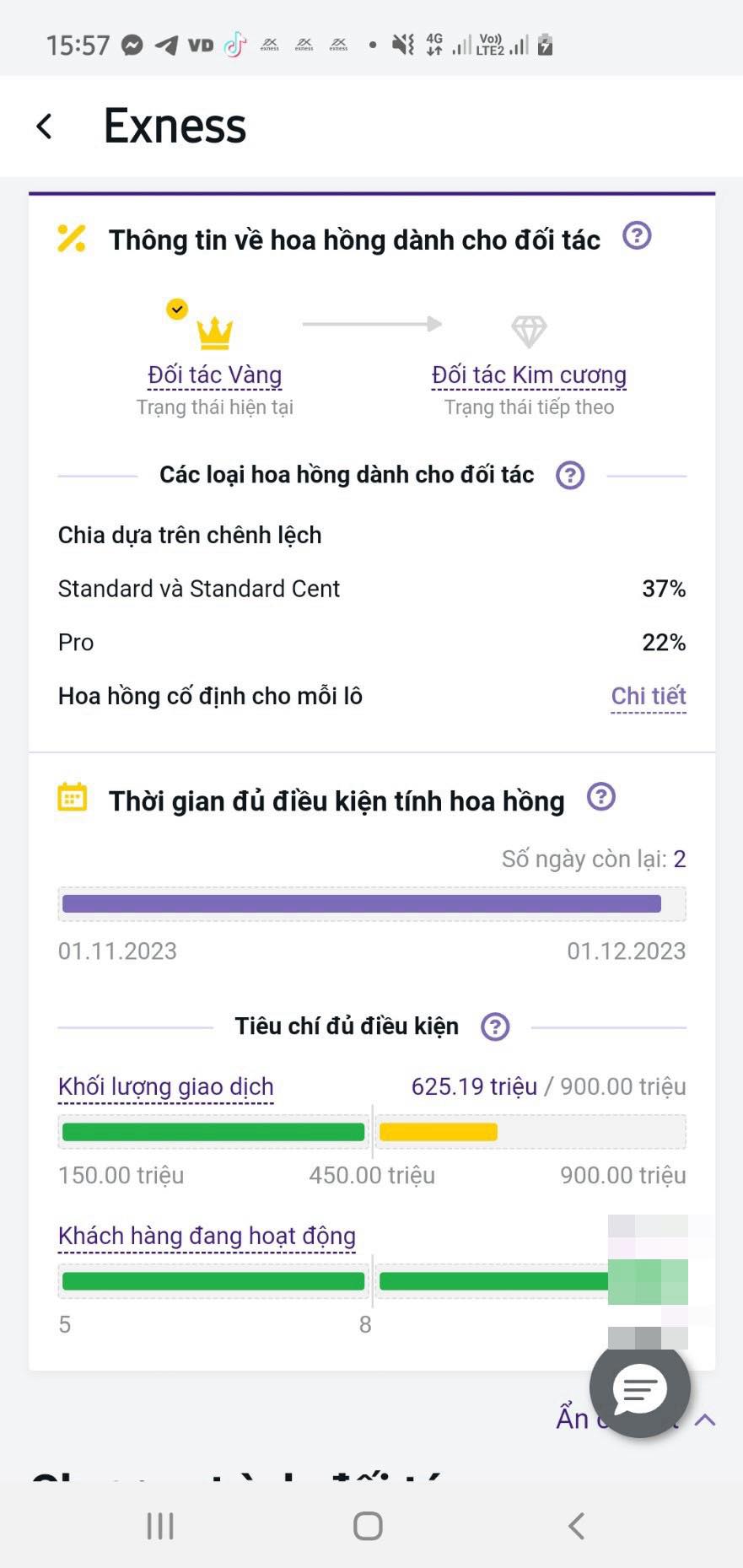Open Chi tiết for fixed commission
Viewport: 743px width, 1568px height.
(x=648, y=697)
